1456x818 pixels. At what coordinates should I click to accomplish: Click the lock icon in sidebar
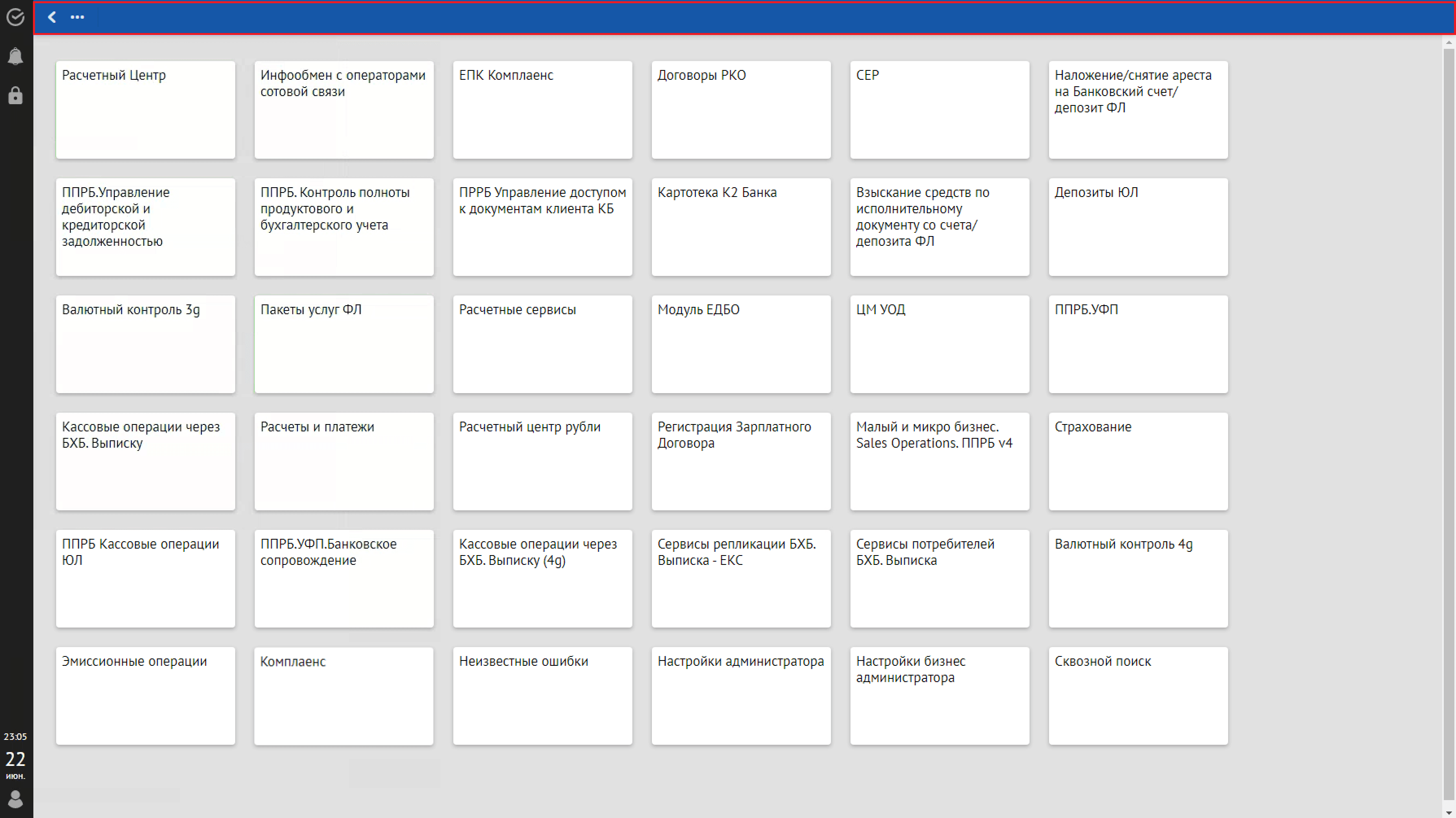pyautogui.click(x=15, y=96)
